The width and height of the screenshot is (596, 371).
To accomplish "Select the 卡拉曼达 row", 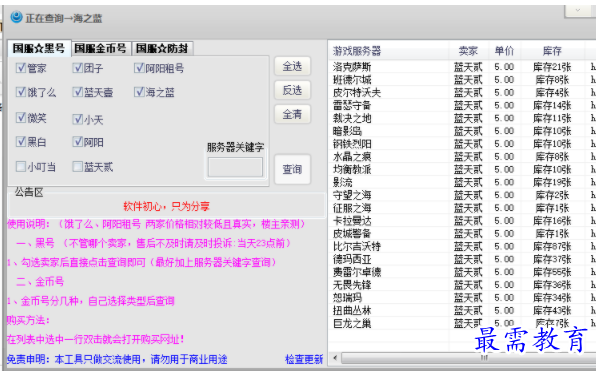I will point(462,221).
